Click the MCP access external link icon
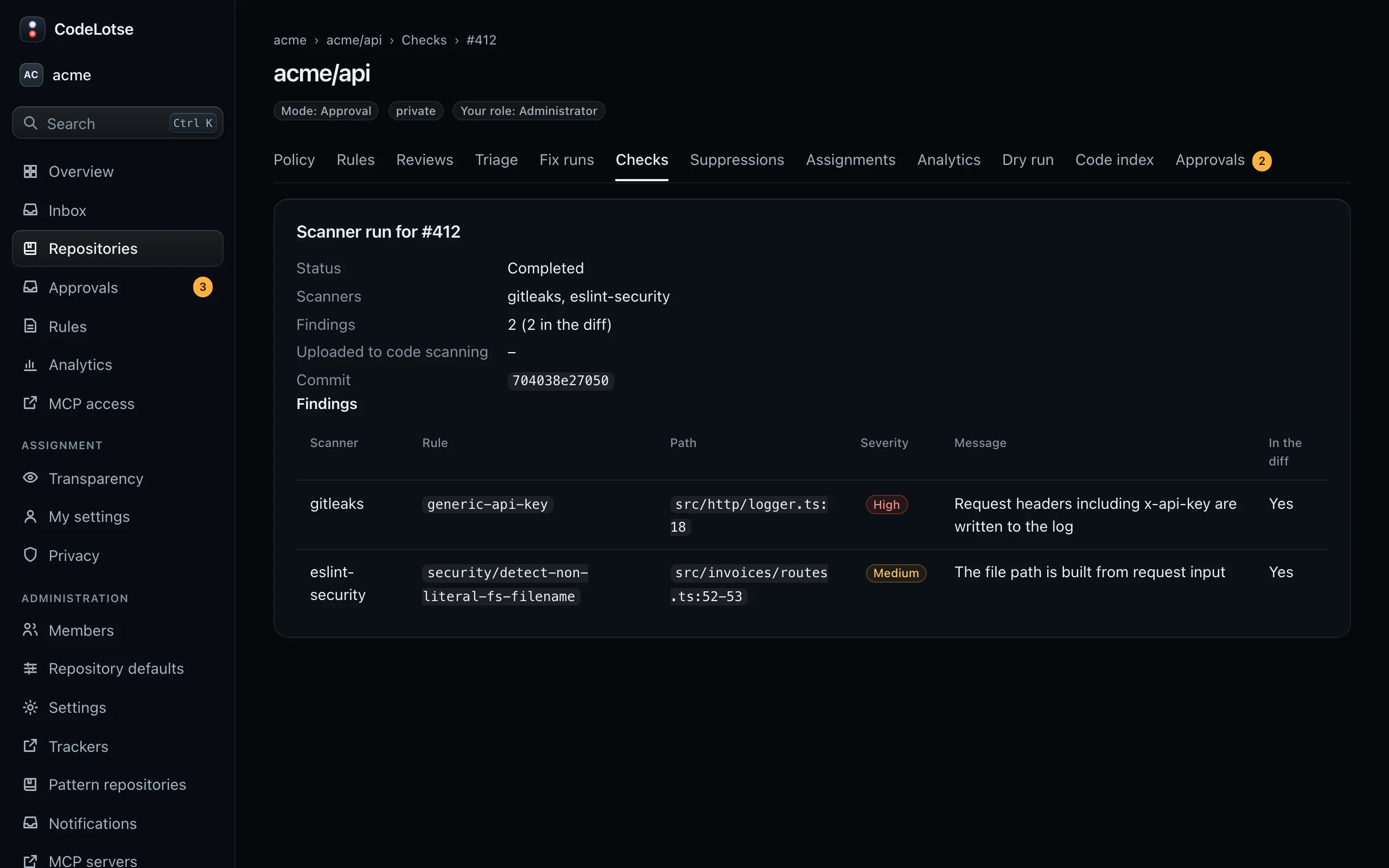Viewport: 1389px width, 868px height. pos(30,403)
